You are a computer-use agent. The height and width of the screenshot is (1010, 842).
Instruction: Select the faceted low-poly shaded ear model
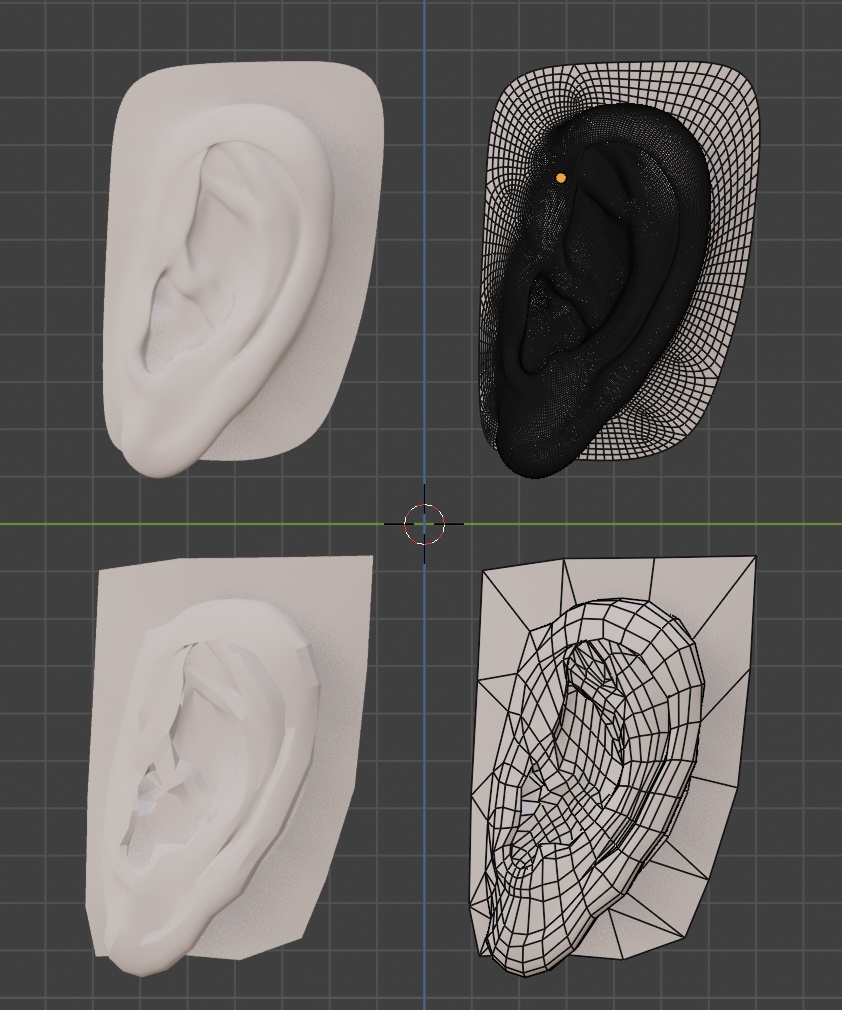[229, 767]
